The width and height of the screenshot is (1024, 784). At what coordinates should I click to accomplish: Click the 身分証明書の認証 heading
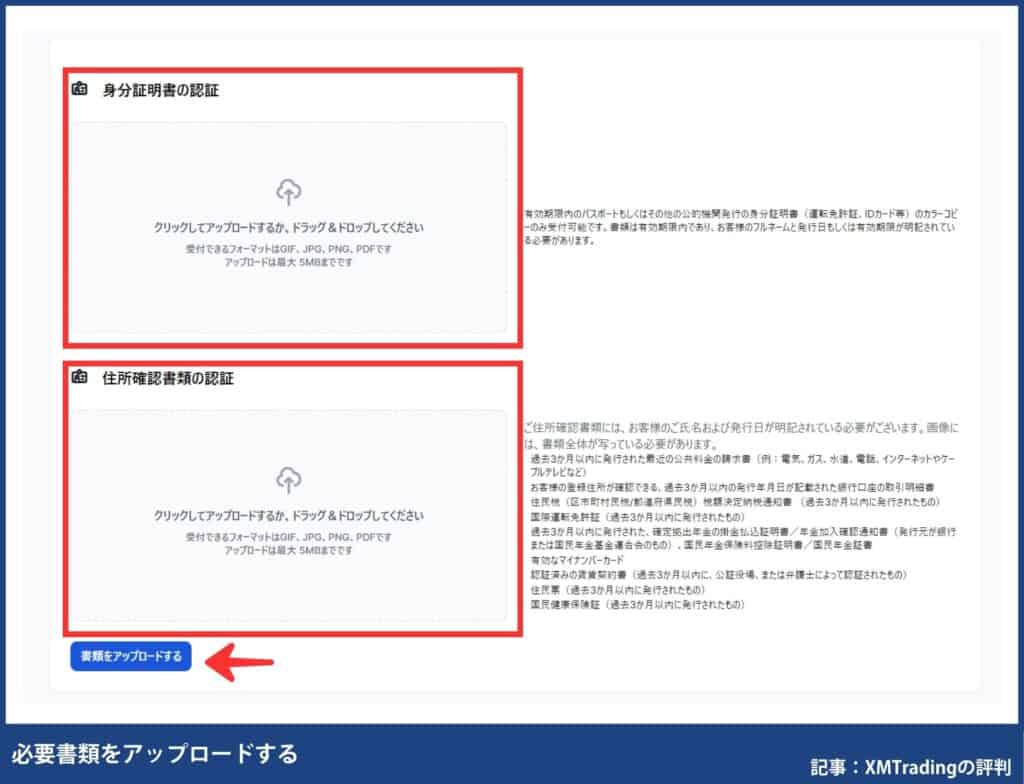click(x=161, y=90)
